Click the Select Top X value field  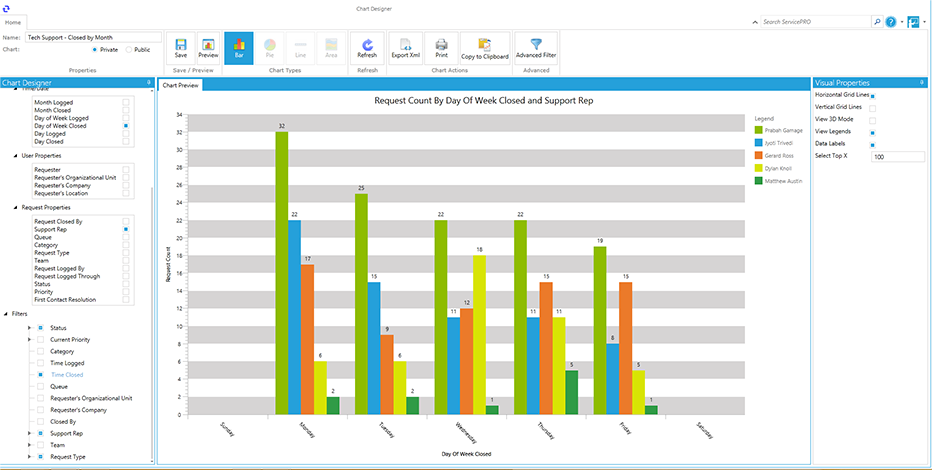click(x=898, y=157)
